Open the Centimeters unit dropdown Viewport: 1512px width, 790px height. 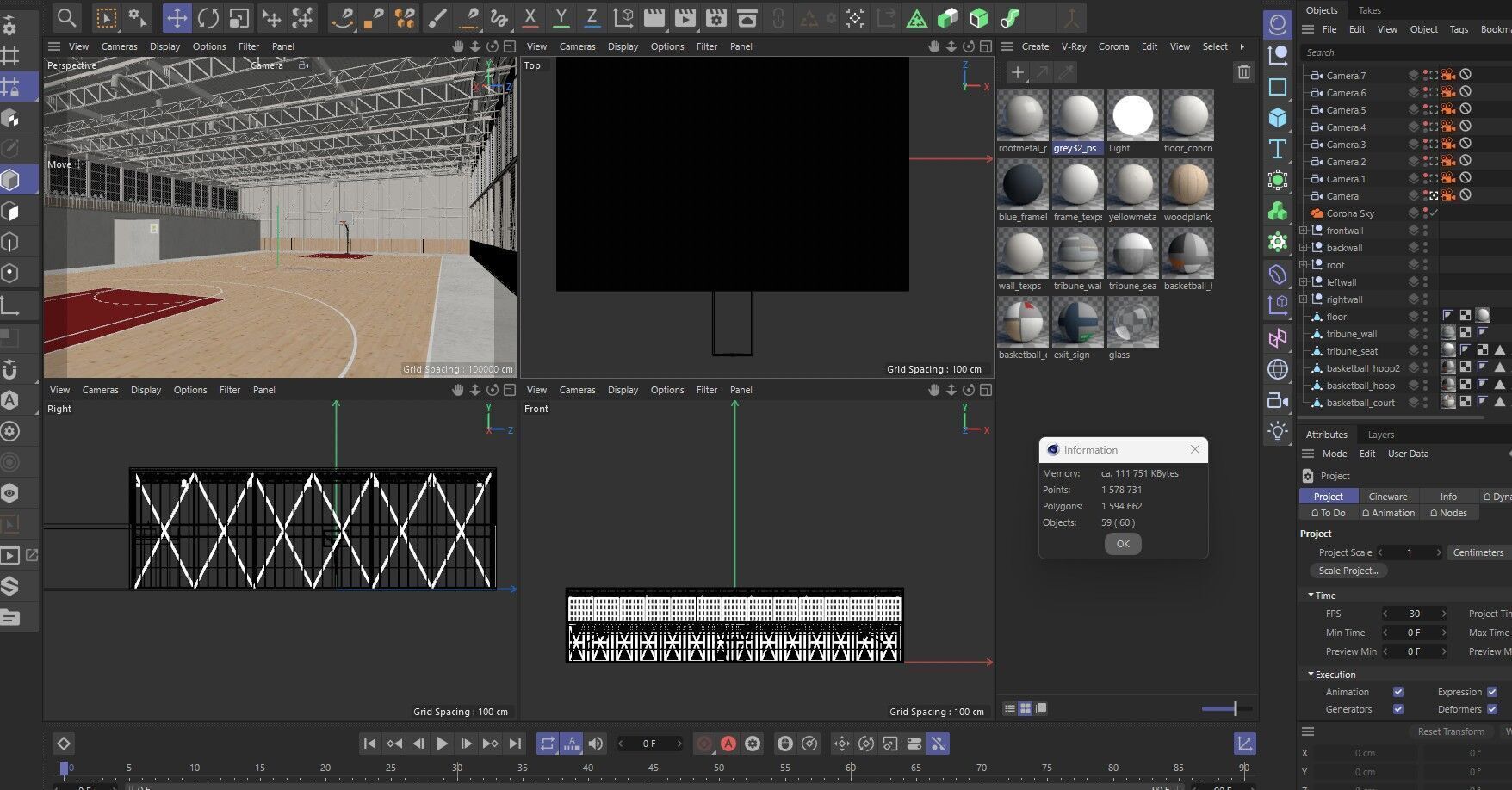point(1478,552)
